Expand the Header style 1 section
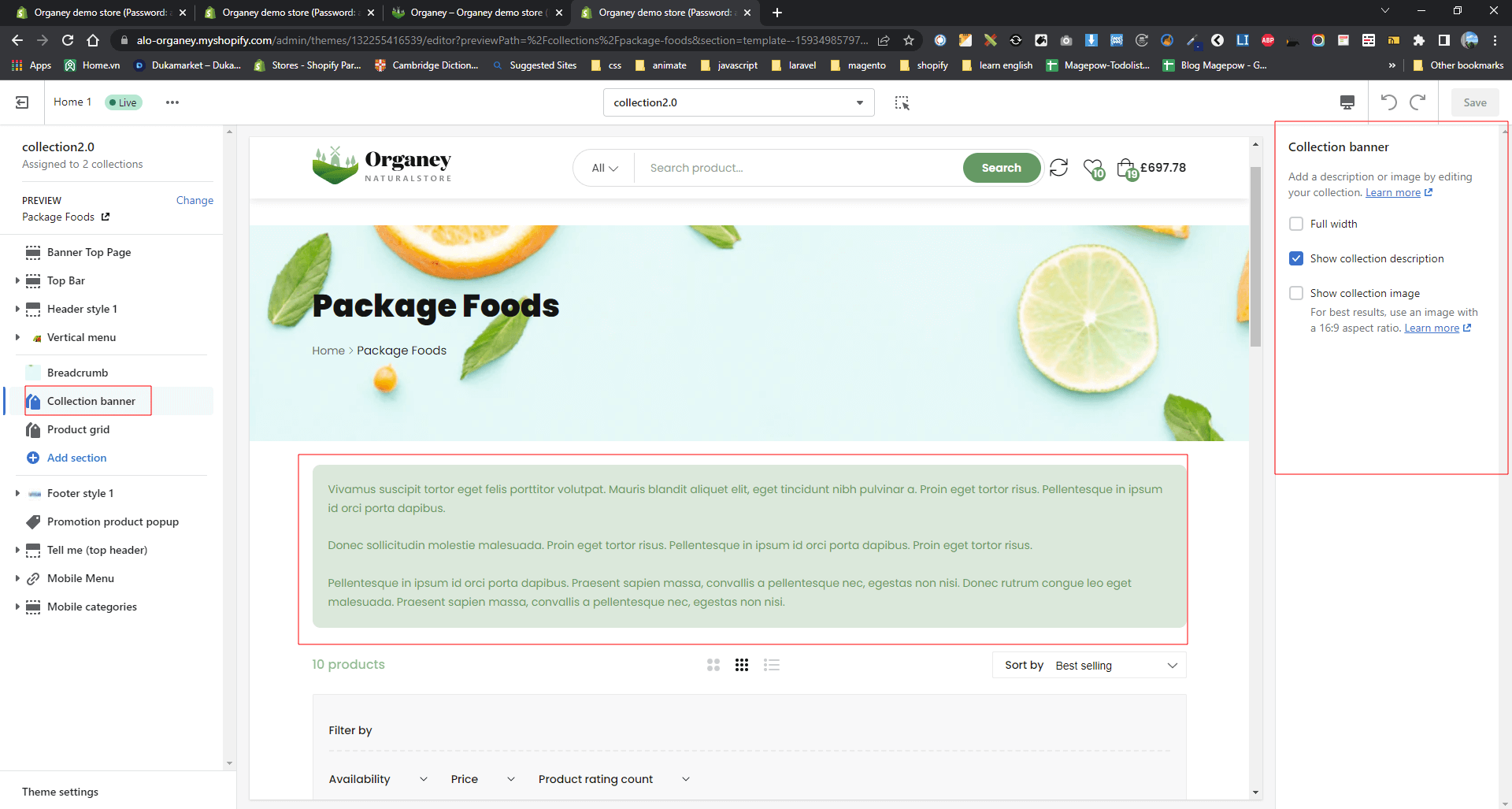 (x=17, y=309)
